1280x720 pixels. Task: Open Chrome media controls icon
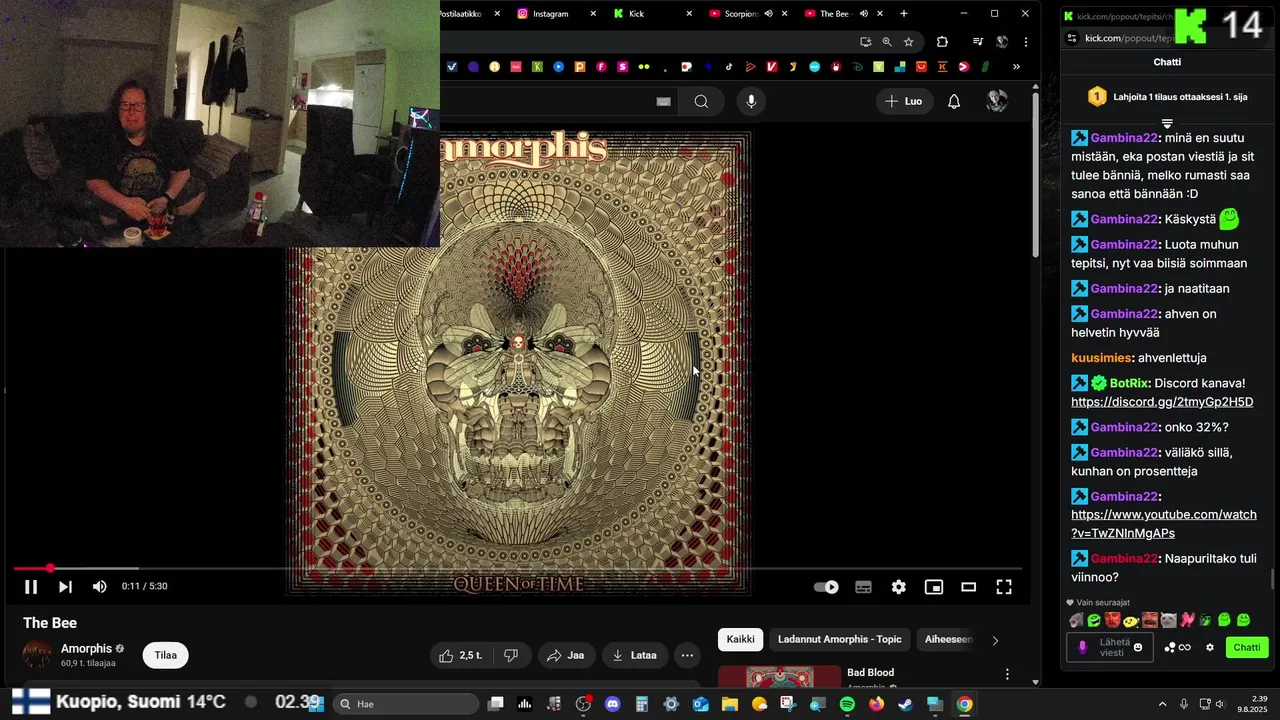click(x=978, y=41)
